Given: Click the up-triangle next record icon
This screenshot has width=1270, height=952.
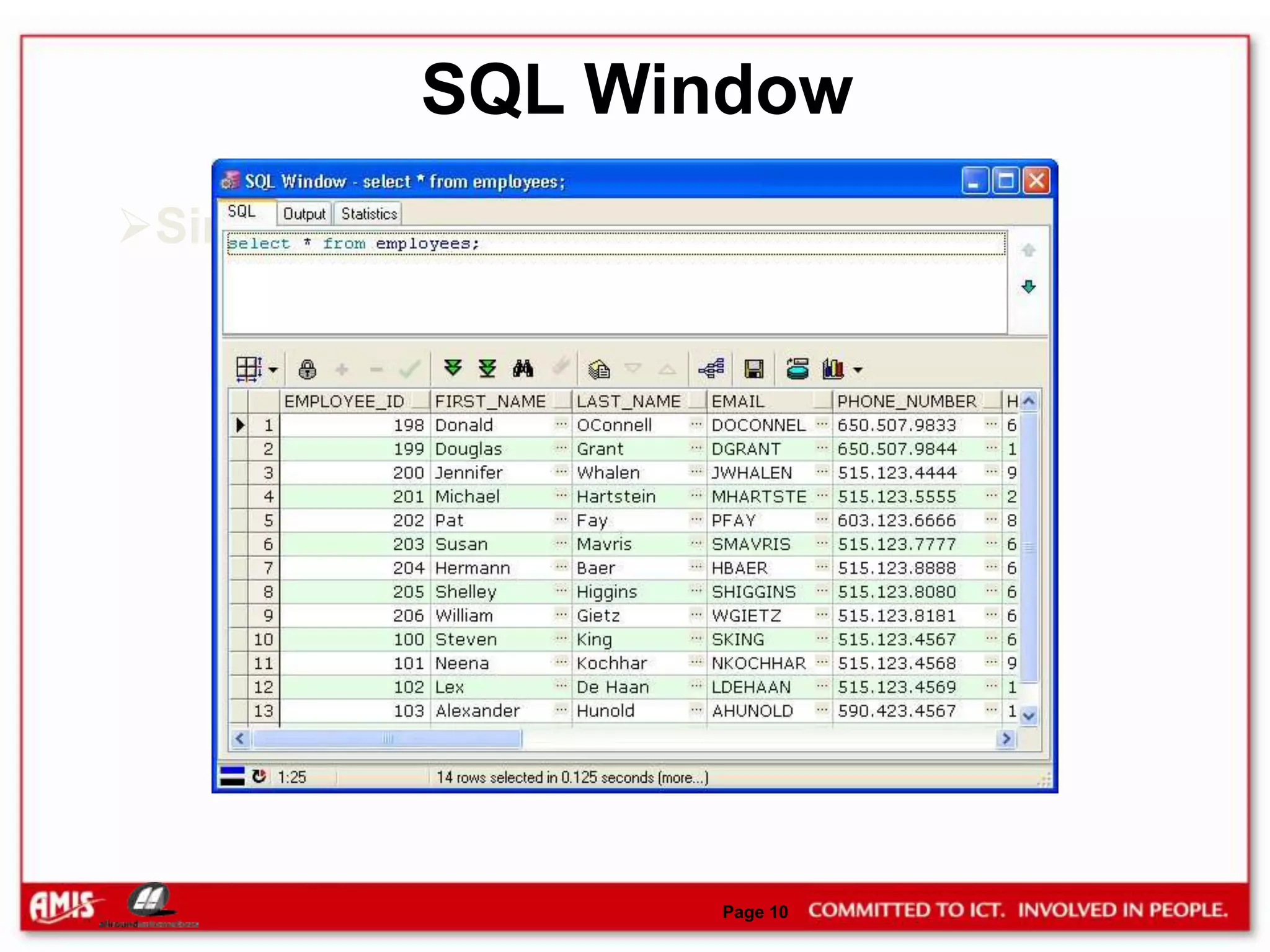Looking at the screenshot, I should [667, 369].
